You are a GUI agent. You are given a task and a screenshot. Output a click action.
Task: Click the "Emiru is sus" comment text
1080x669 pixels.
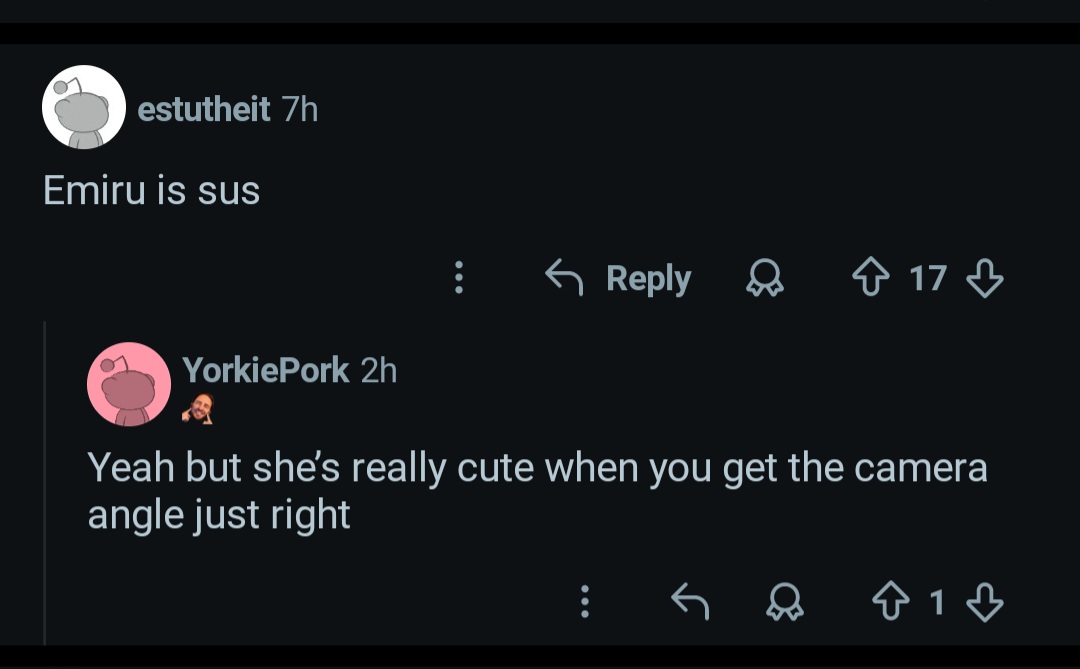coord(152,190)
